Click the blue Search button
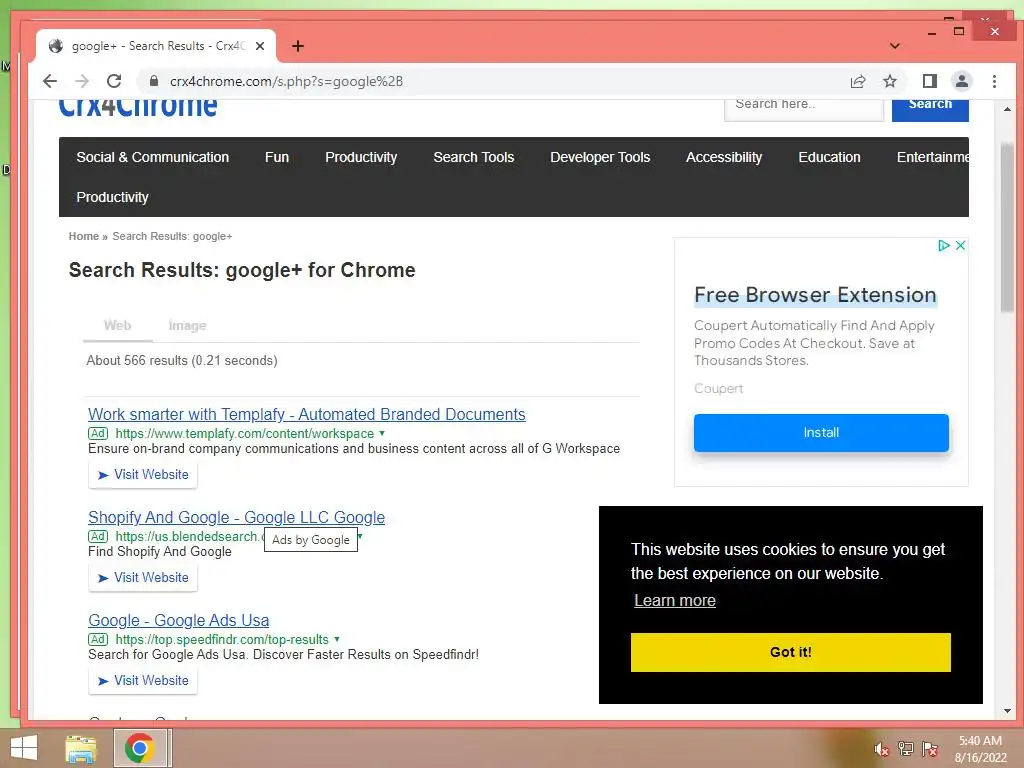This screenshot has width=1024, height=768. coord(930,108)
